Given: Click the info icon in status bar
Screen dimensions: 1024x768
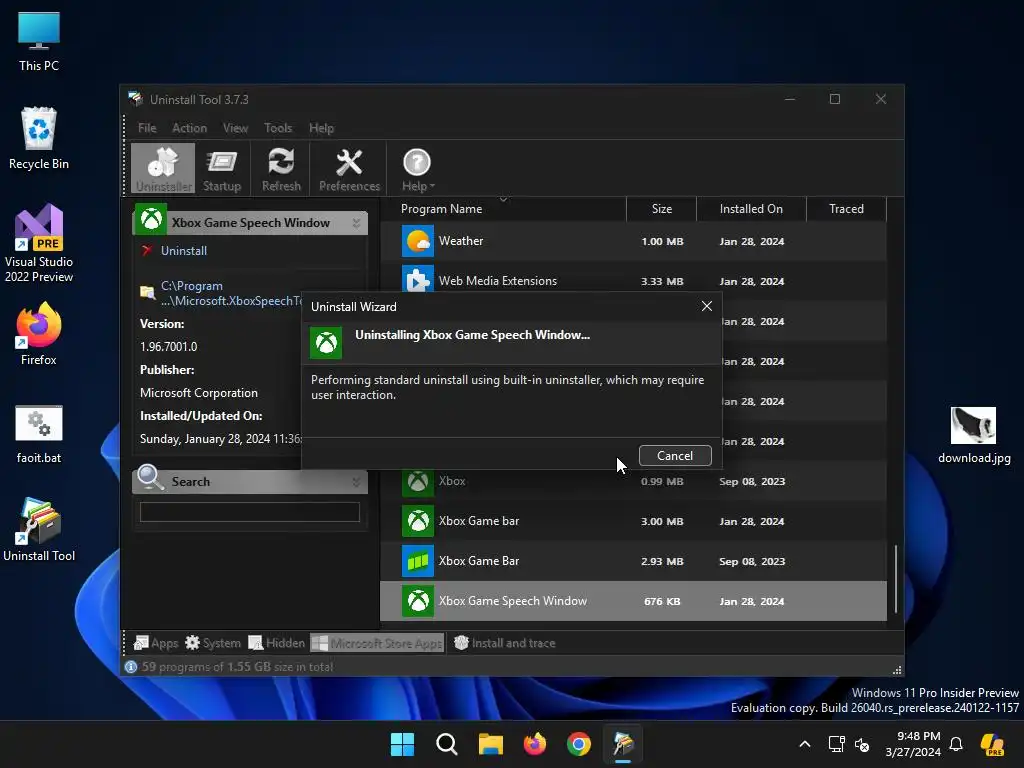Looking at the screenshot, I should pos(131,667).
